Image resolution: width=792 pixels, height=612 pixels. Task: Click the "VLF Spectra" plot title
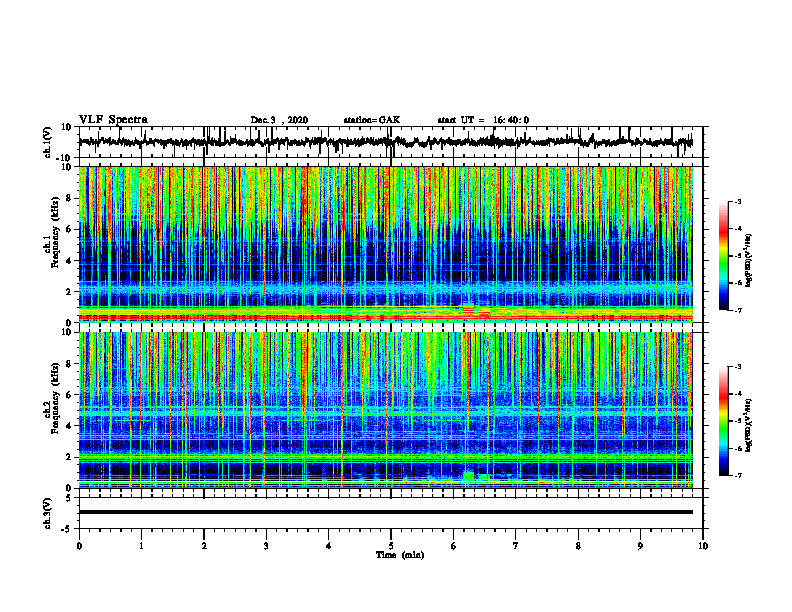(x=113, y=120)
